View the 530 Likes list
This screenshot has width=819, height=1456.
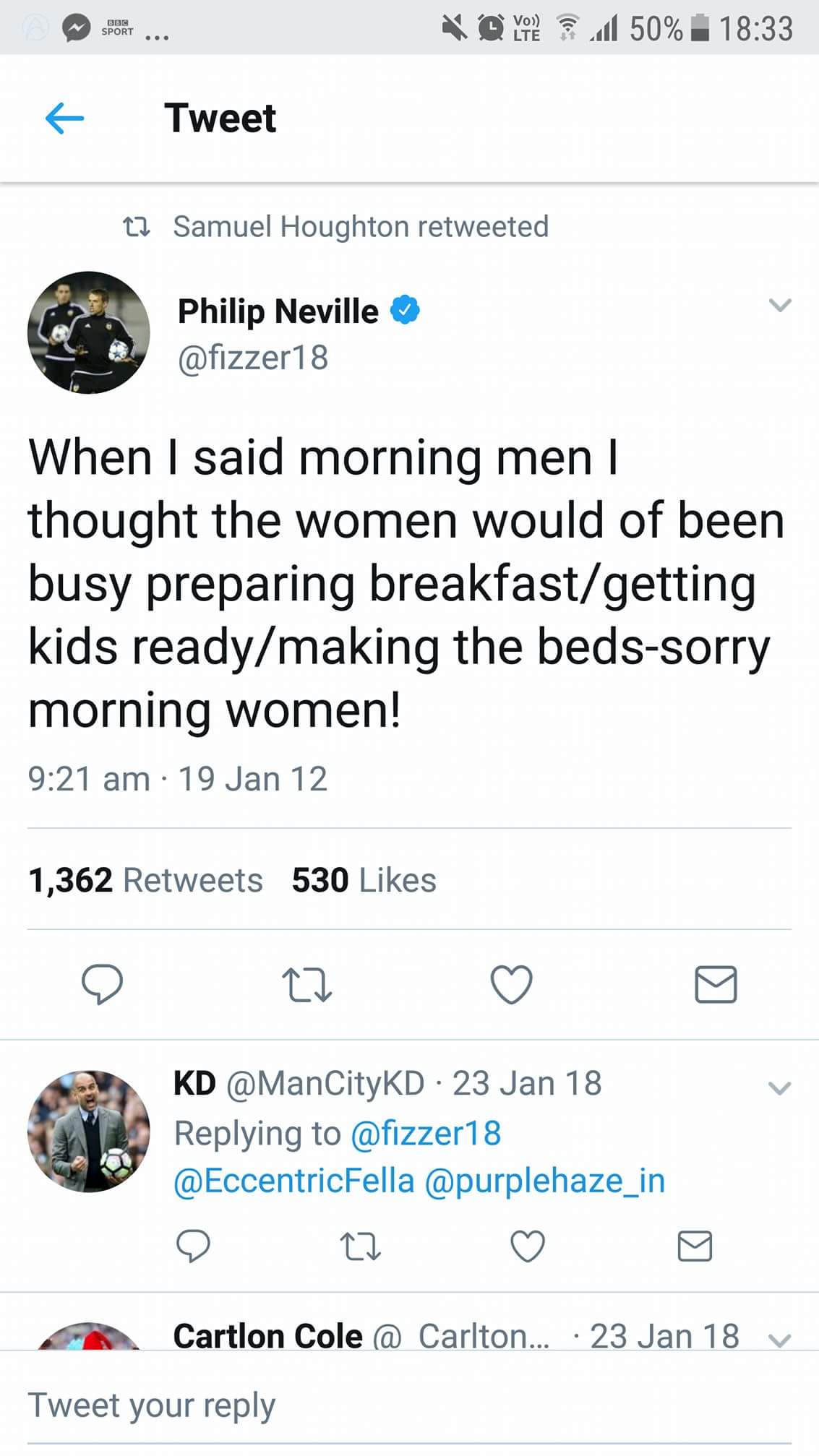364,880
